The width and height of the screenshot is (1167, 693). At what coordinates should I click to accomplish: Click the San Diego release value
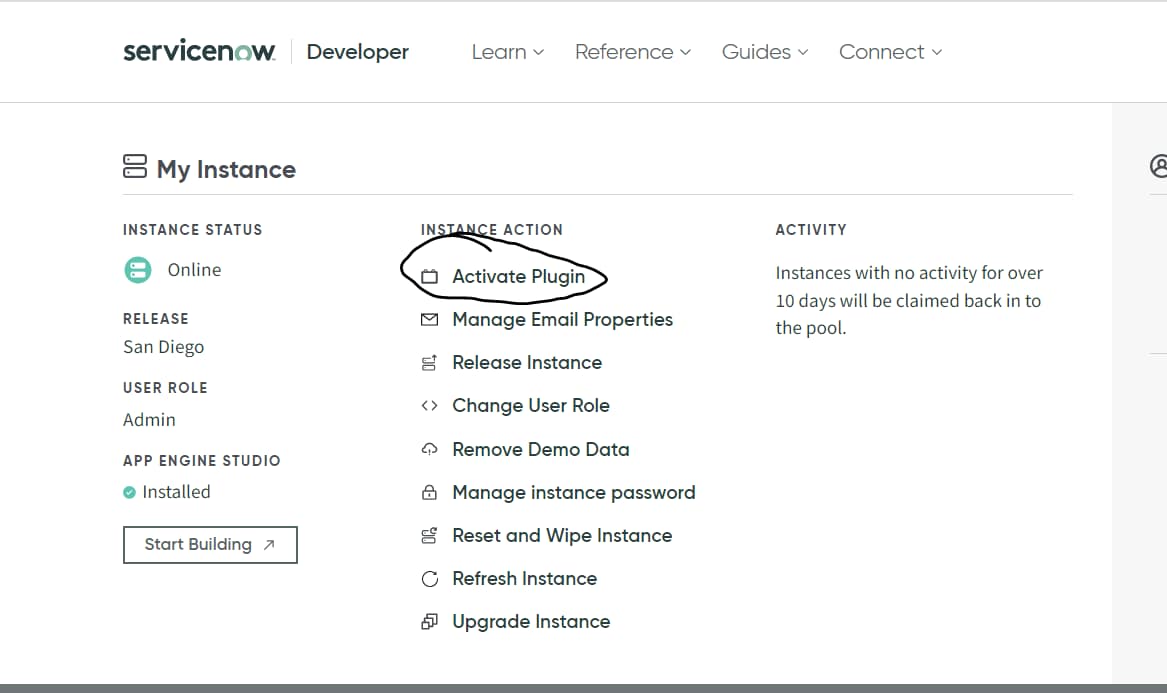coord(164,347)
